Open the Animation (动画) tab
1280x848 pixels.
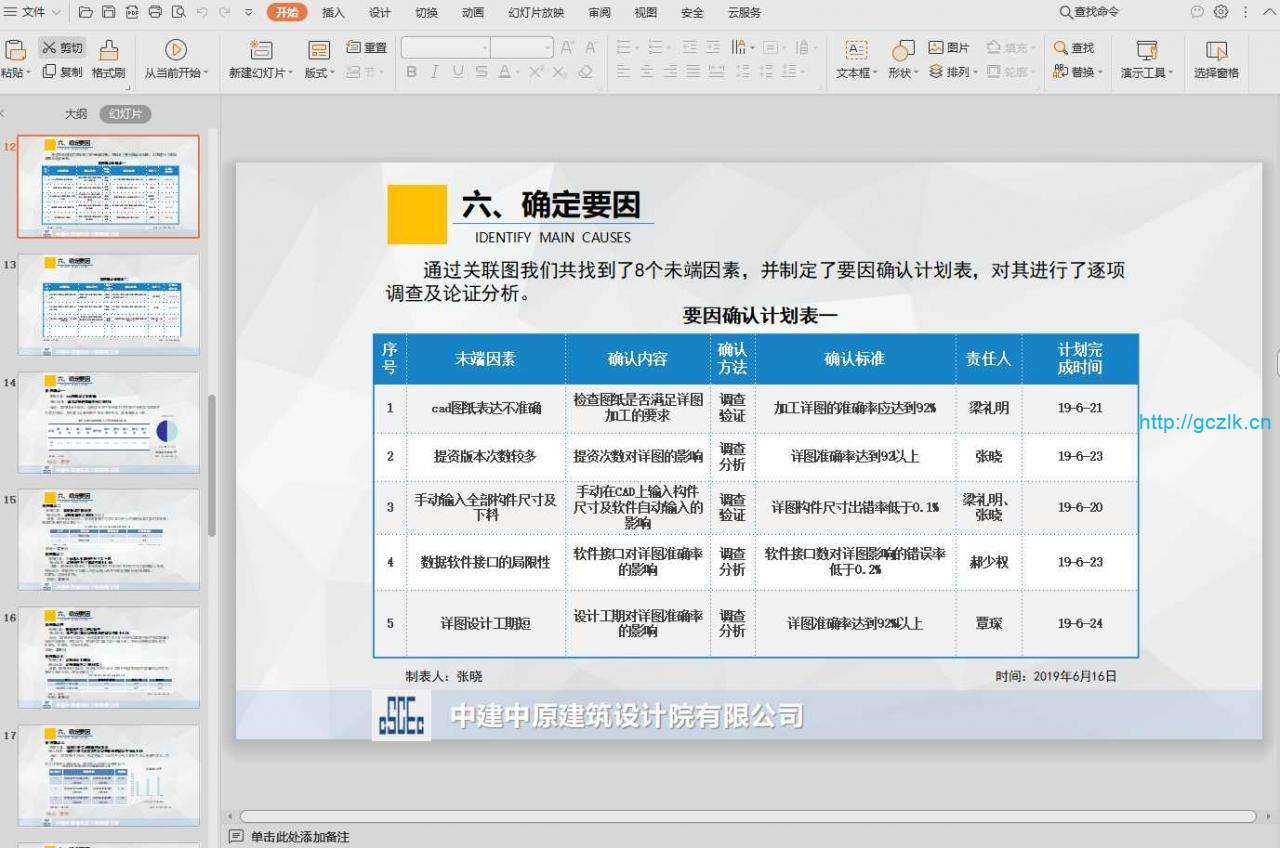tap(473, 13)
